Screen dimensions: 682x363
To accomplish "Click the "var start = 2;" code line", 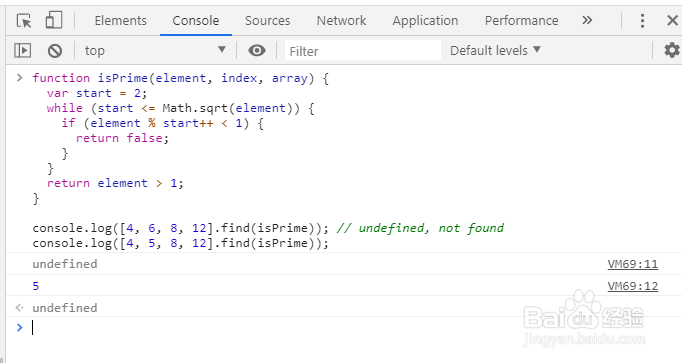I will click(x=97, y=93).
